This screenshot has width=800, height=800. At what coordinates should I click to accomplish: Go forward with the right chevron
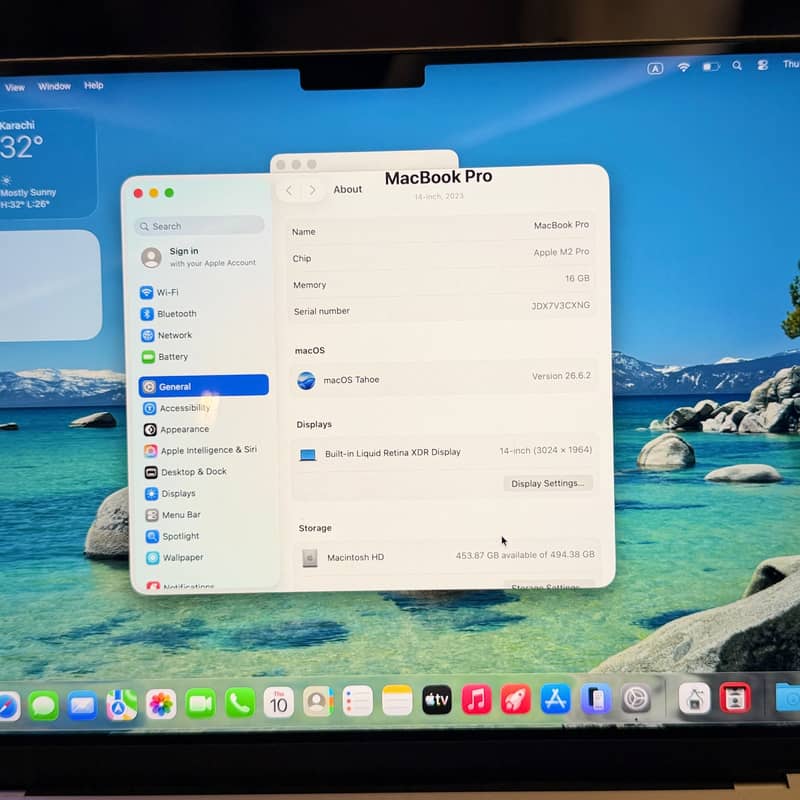tap(312, 190)
